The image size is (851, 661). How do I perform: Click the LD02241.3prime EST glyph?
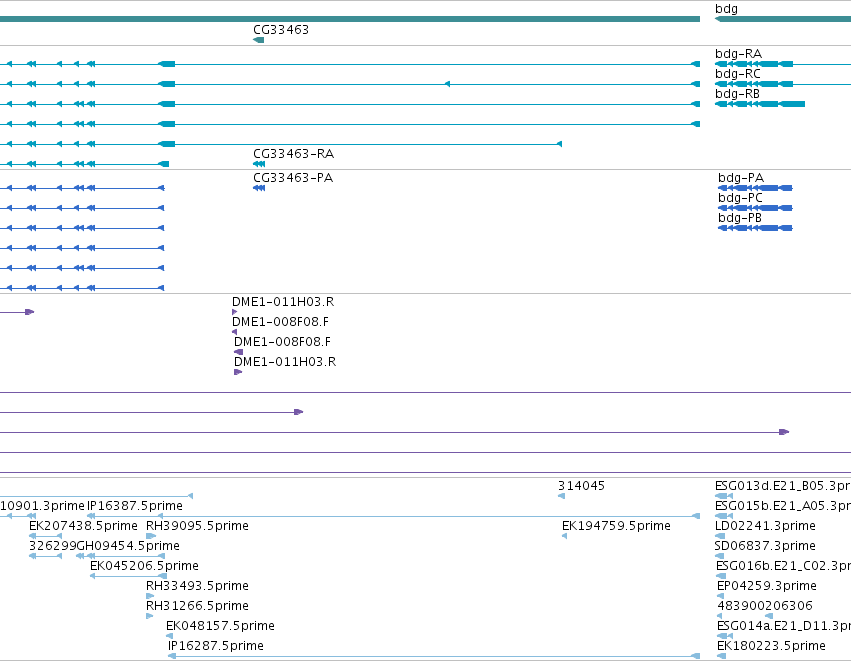(721, 536)
